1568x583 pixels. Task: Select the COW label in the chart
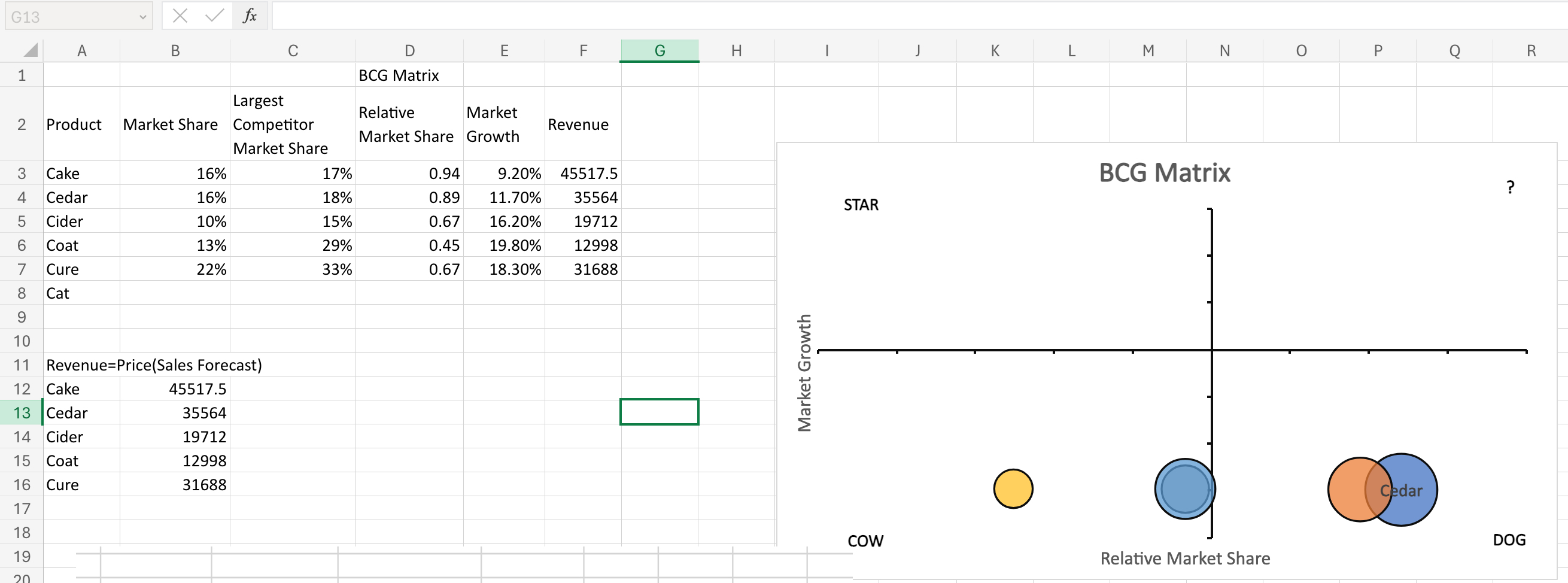[865, 541]
